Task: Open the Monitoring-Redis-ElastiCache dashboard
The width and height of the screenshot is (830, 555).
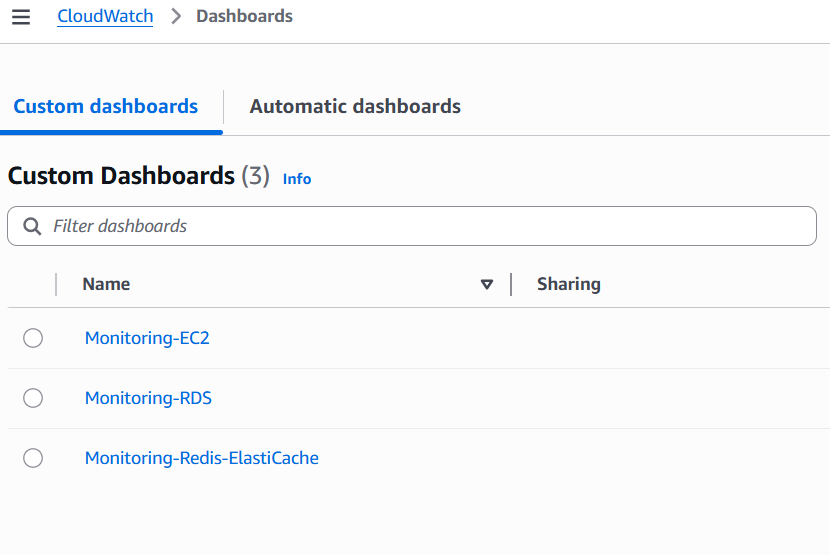Action: click(201, 458)
